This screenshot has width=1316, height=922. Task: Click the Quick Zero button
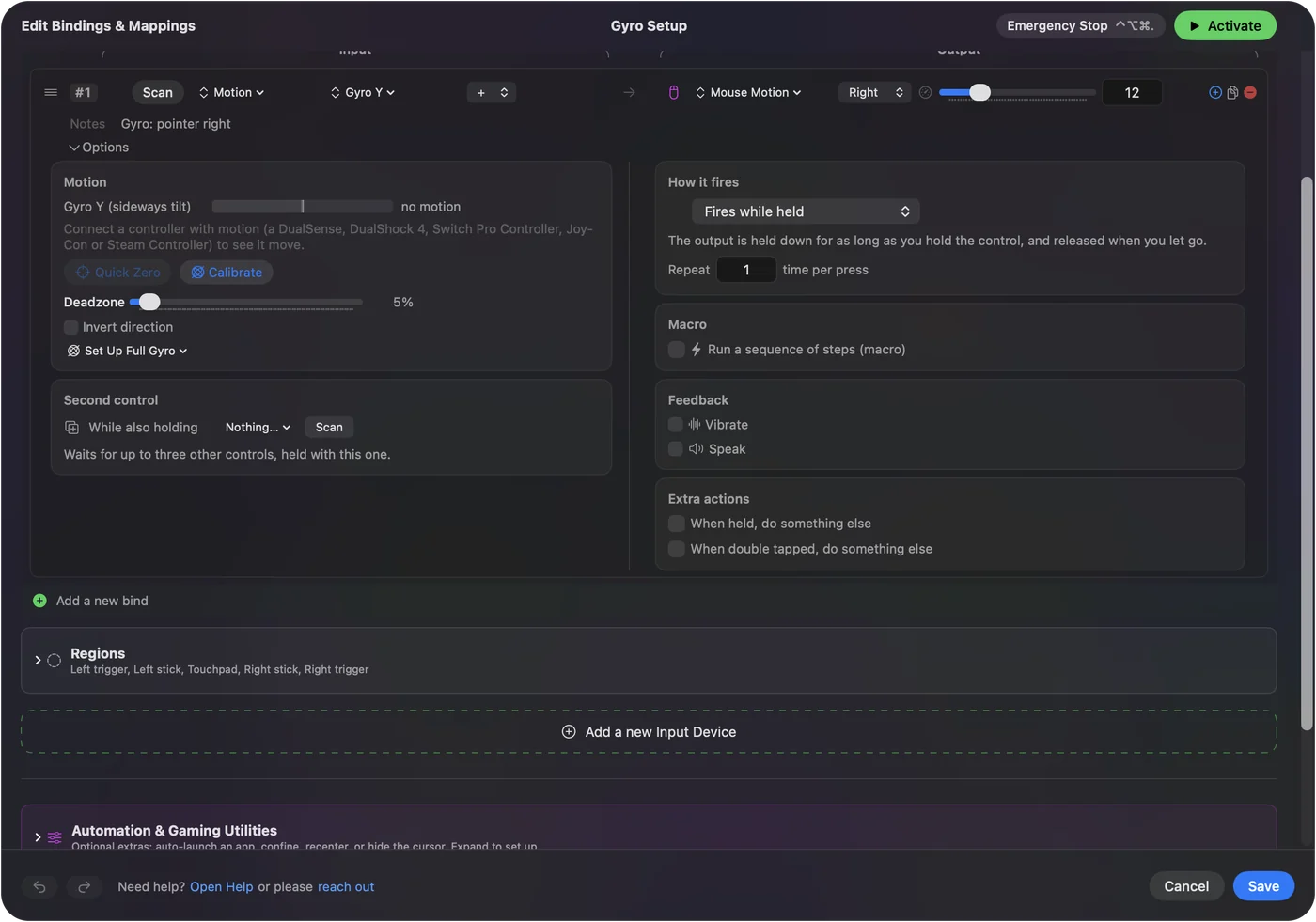[118, 273]
